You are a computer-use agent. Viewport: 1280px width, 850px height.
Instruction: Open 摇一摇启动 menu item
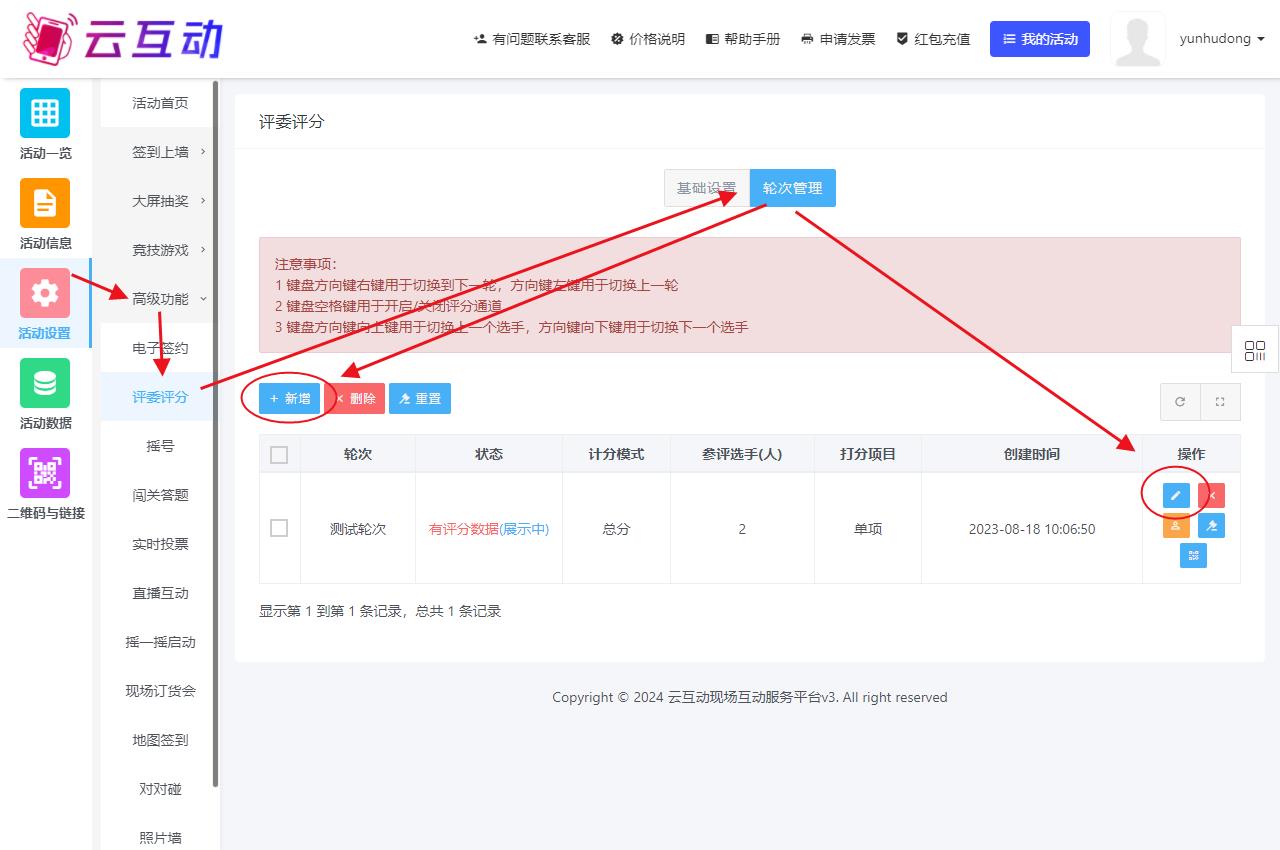159,642
